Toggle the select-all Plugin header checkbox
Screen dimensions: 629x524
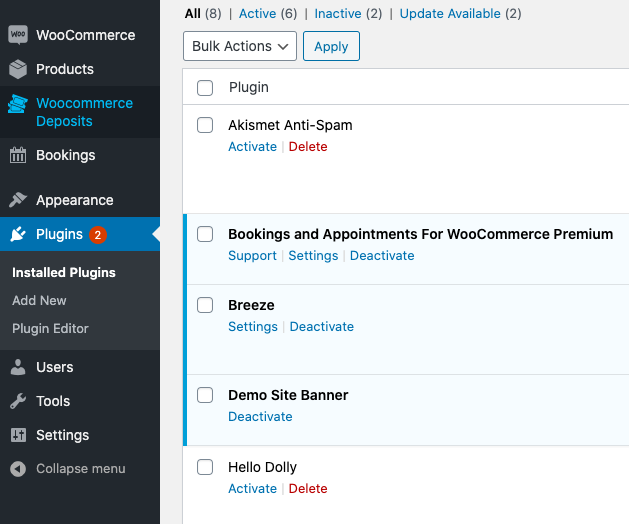[205, 88]
